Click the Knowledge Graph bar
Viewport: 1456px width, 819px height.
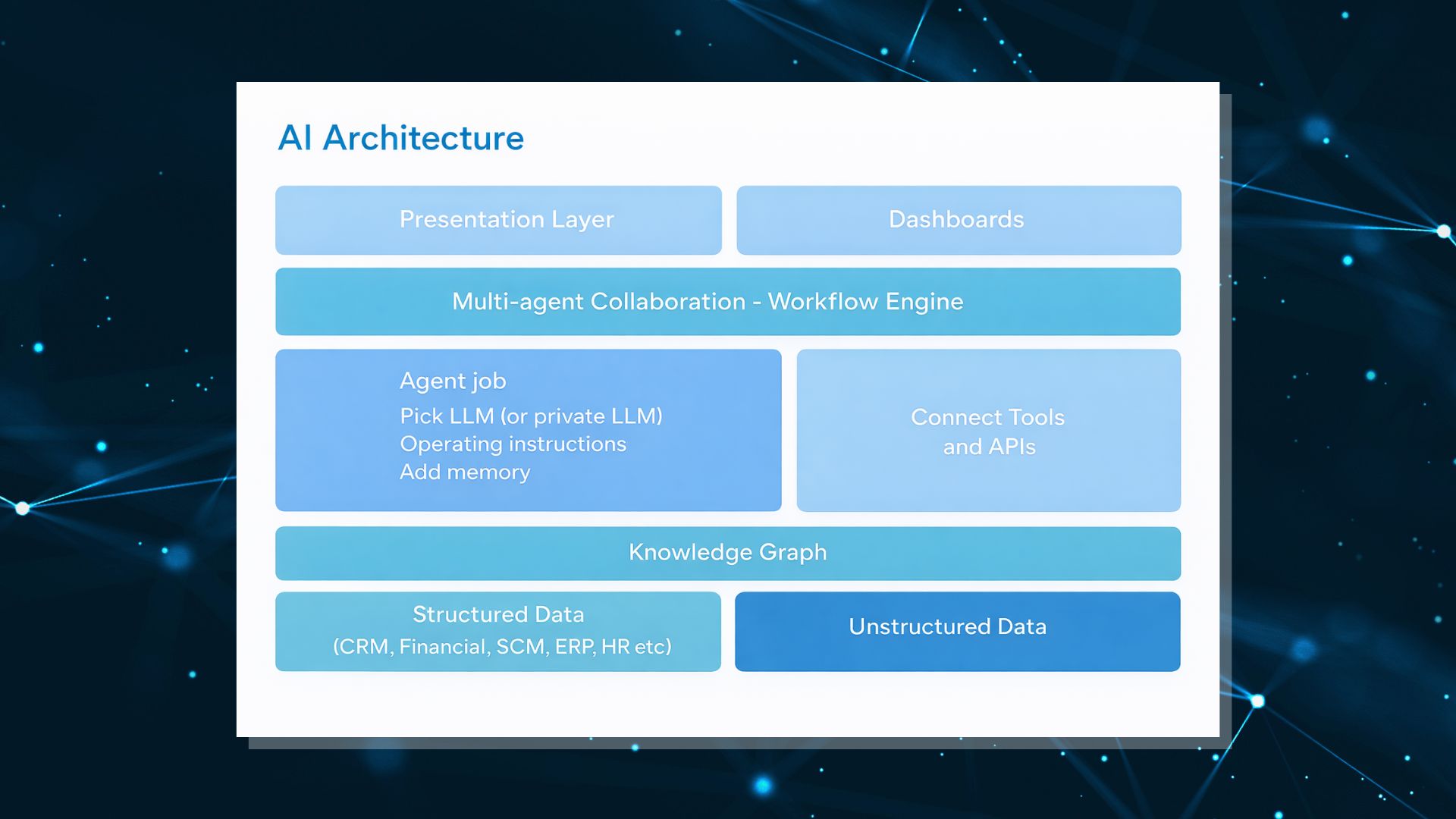[x=726, y=553]
